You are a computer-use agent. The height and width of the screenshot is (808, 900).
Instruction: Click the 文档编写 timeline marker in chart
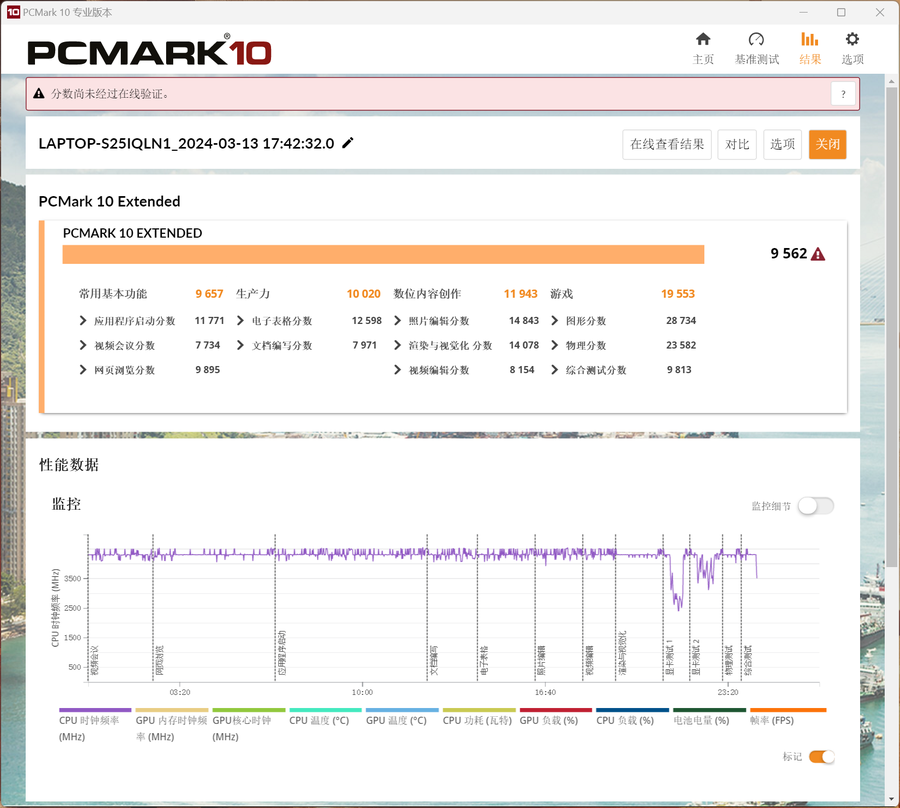click(x=434, y=660)
